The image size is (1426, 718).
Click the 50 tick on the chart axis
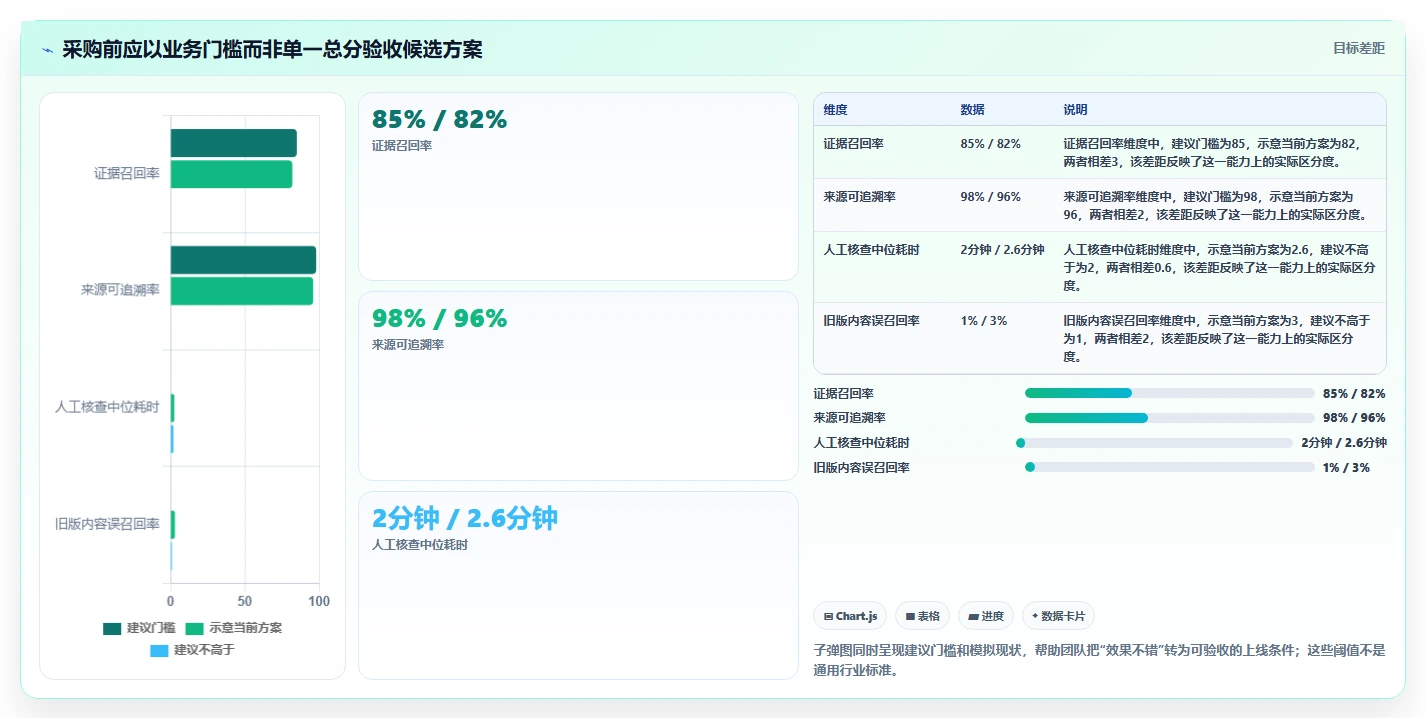tap(245, 601)
